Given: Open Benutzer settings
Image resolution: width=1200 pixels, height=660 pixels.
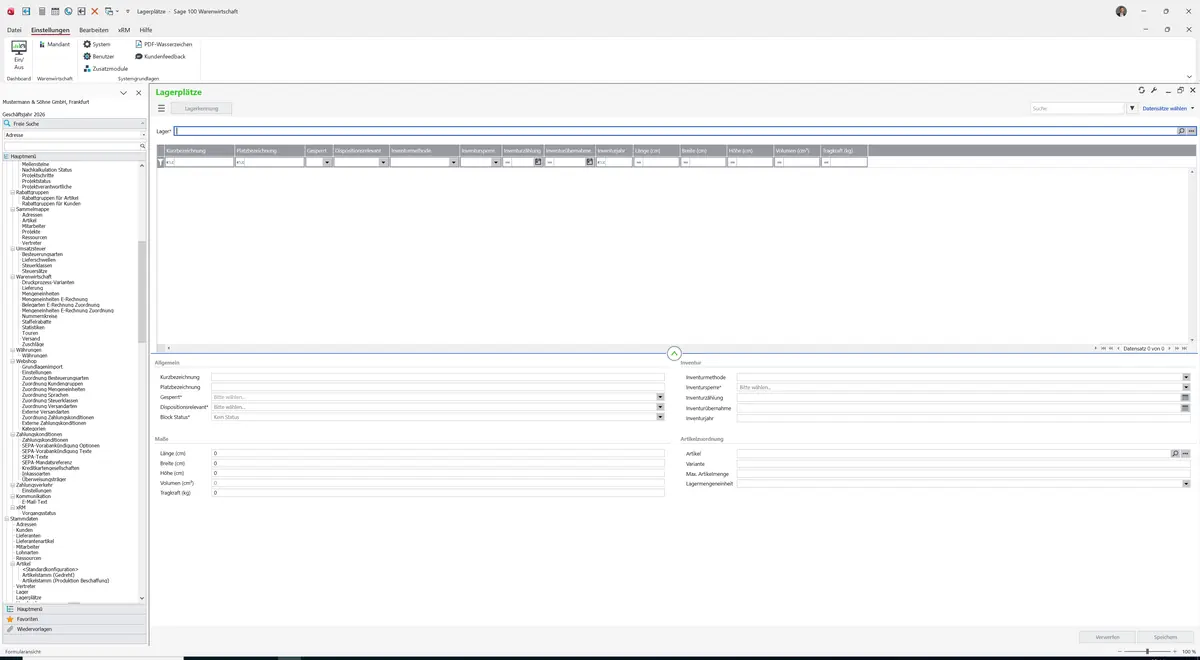Looking at the screenshot, I should [x=99, y=56].
